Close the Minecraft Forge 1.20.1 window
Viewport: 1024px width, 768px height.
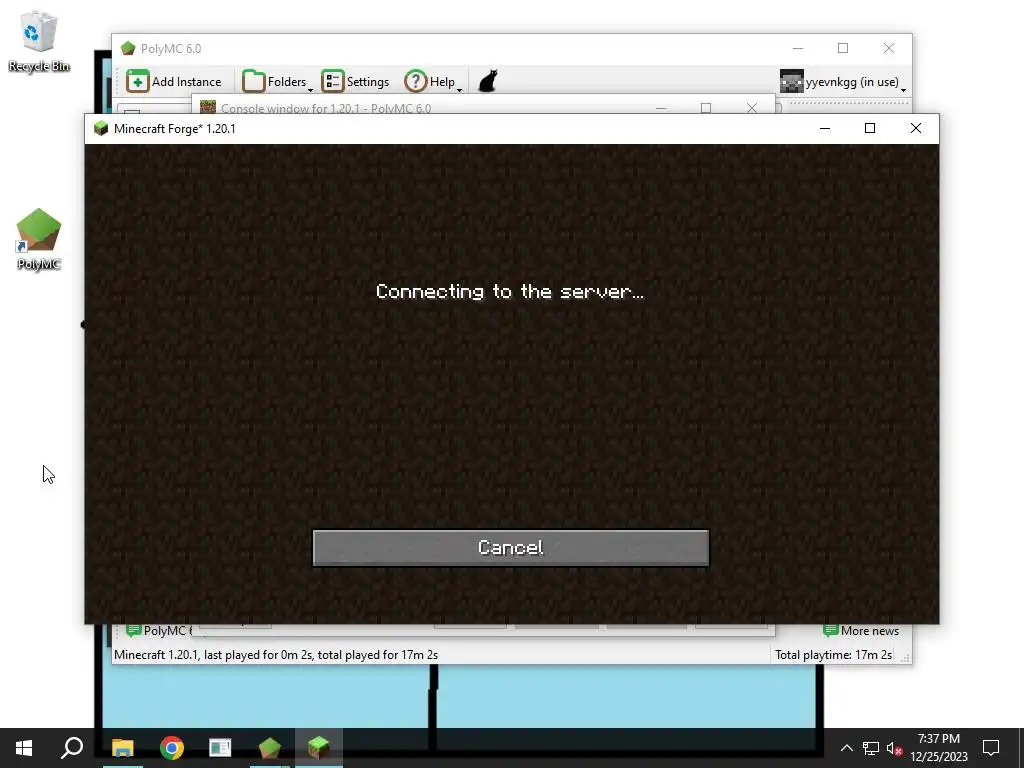(x=916, y=128)
